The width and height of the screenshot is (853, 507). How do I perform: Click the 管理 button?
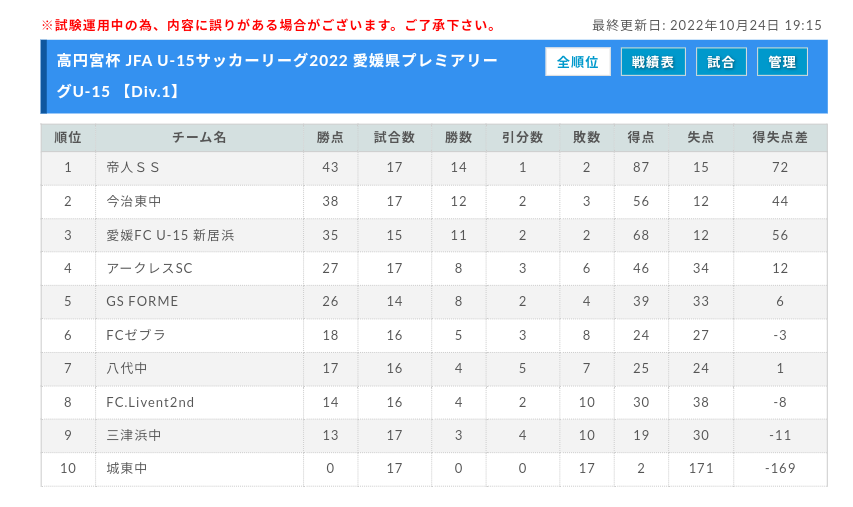point(782,62)
